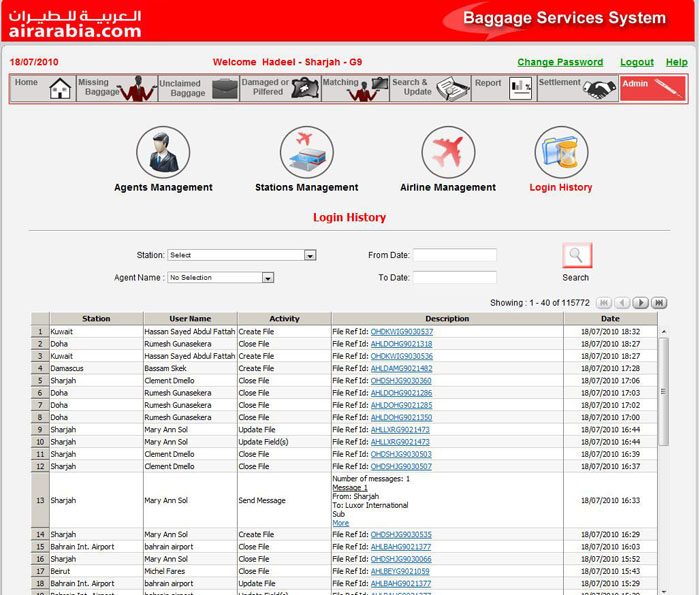Expand the Station dropdown
The width and height of the screenshot is (700, 595).
pos(310,256)
